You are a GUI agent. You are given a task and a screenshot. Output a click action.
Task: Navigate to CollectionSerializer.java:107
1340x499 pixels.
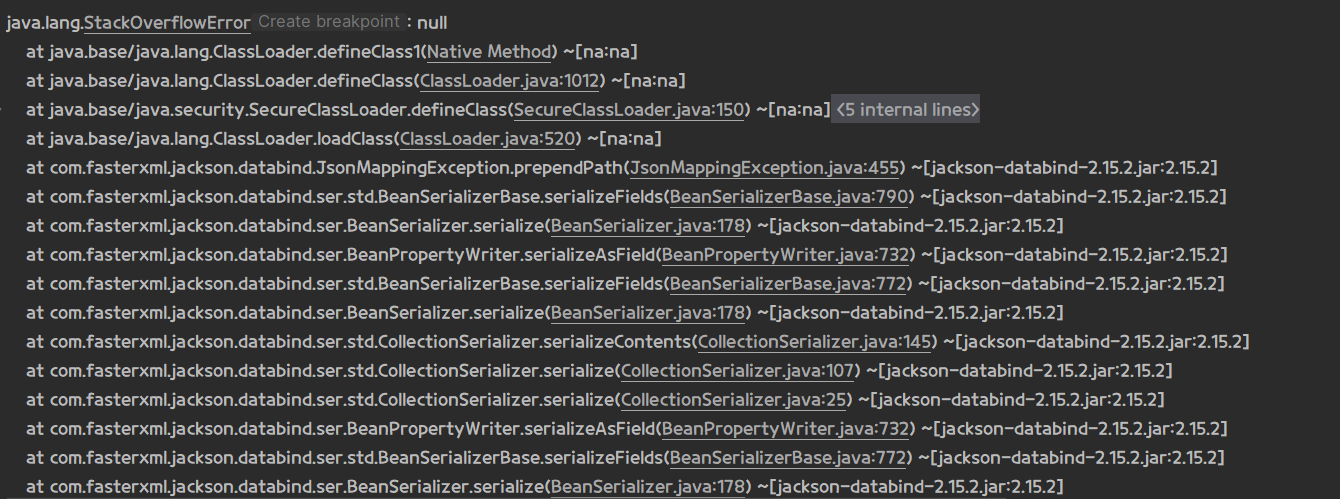click(x=738, y=371)
